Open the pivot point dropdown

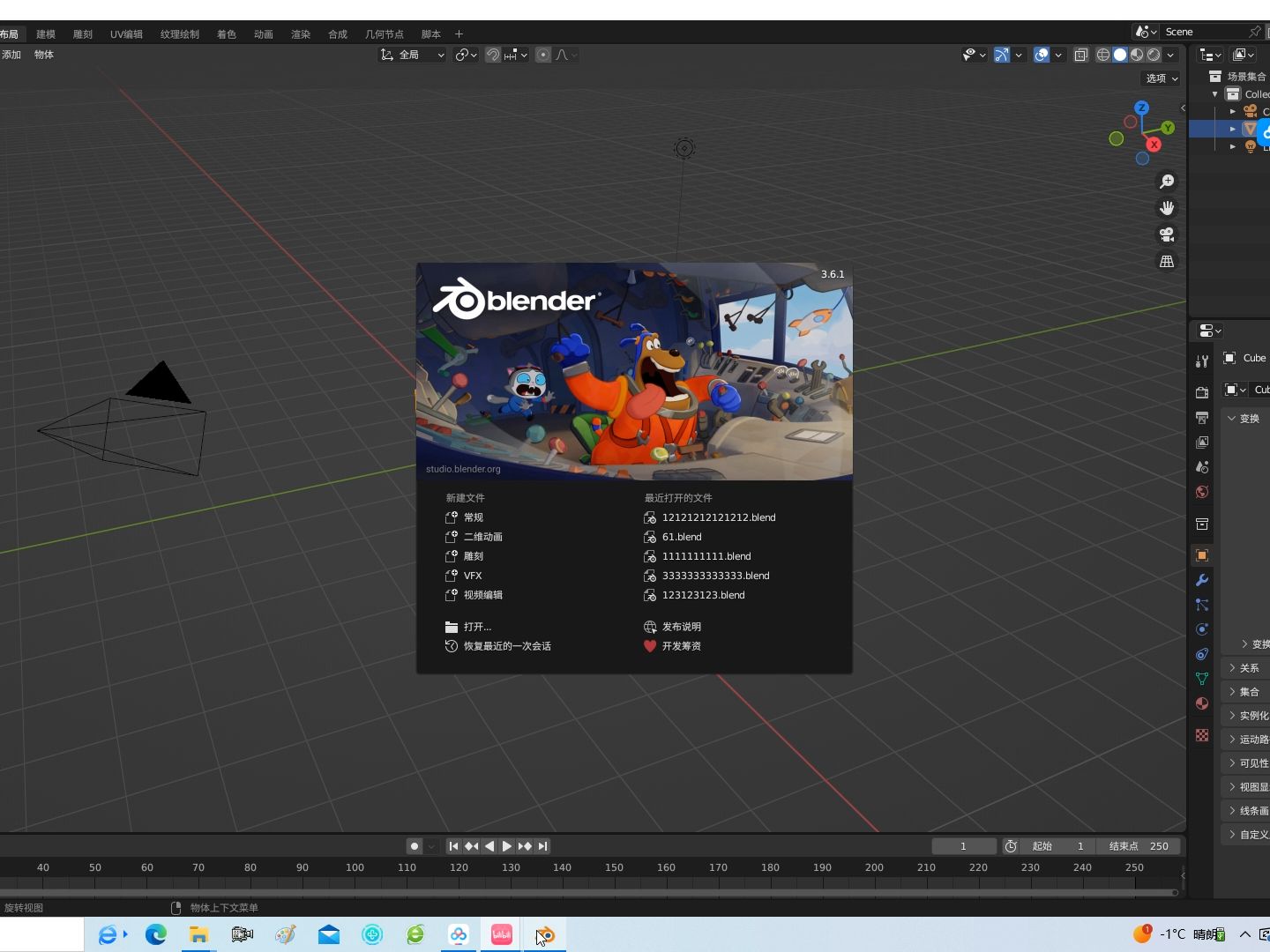pyautogui.click(x=466, y=55)
